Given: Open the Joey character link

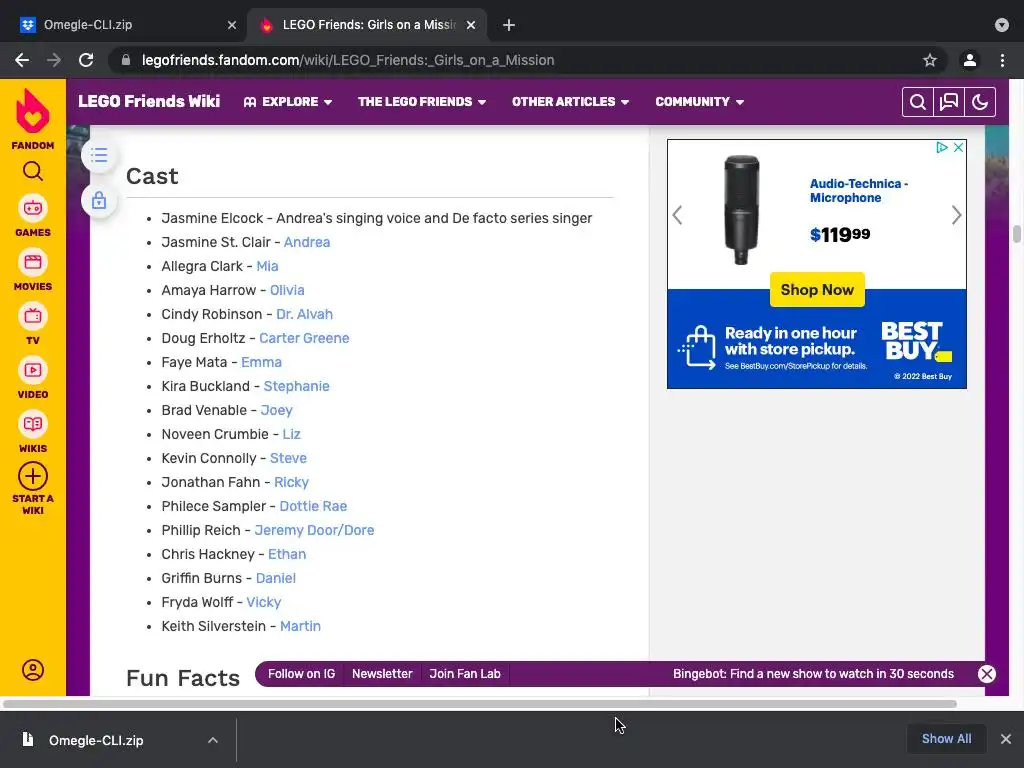Looking at the screenshot, I should [x=276, y=410].
